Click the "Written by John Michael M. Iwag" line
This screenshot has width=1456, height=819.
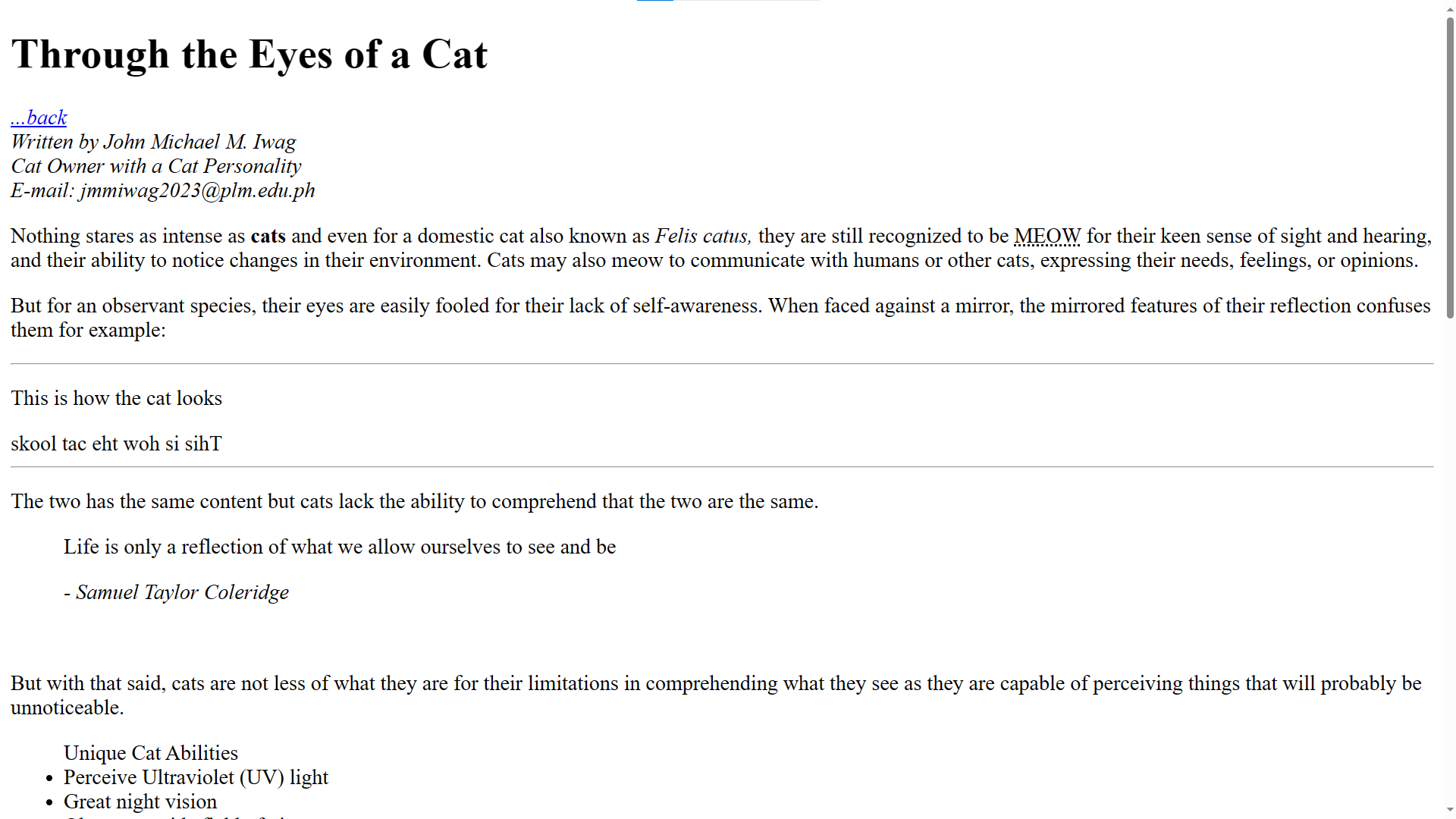tap(153, 142)
